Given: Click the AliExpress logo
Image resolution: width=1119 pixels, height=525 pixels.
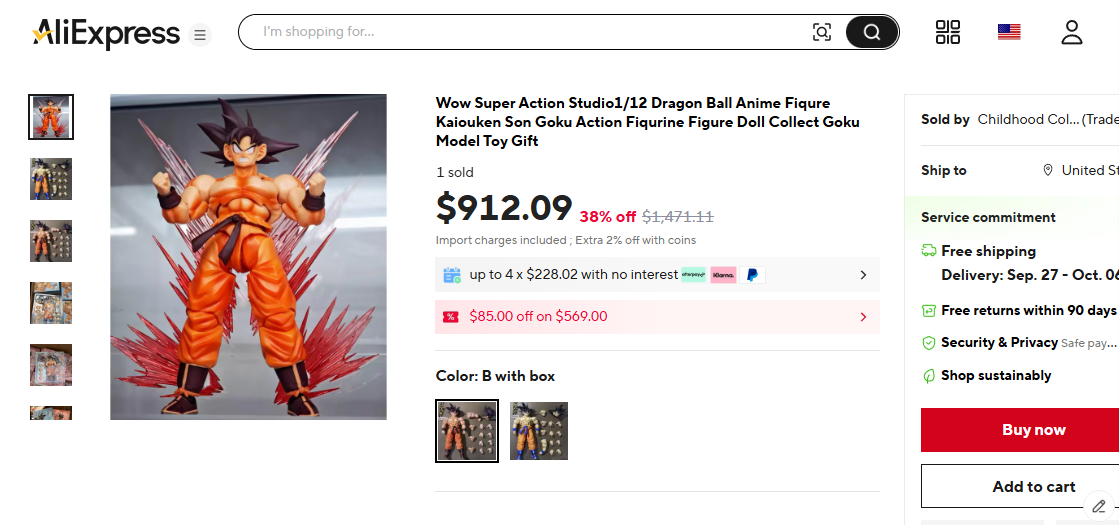Looking at the screenshot, I should pyautogui.click(x=106, y=34).
